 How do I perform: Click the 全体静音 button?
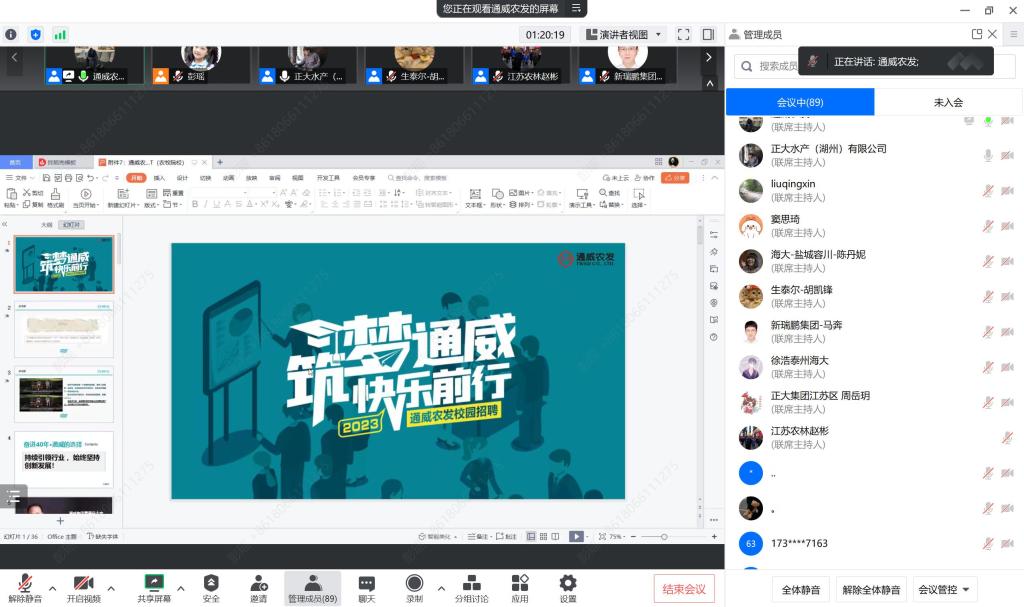point(801,590)
